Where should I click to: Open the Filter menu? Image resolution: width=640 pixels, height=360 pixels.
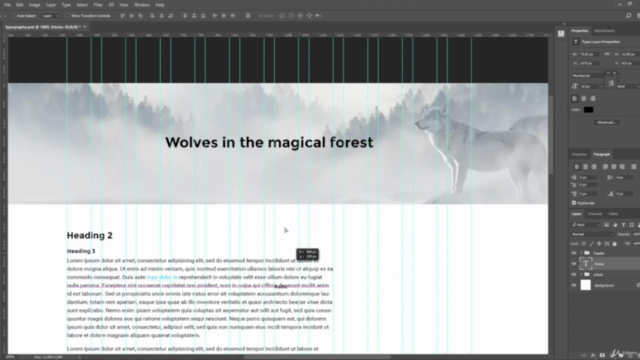[x=98, y=5]
